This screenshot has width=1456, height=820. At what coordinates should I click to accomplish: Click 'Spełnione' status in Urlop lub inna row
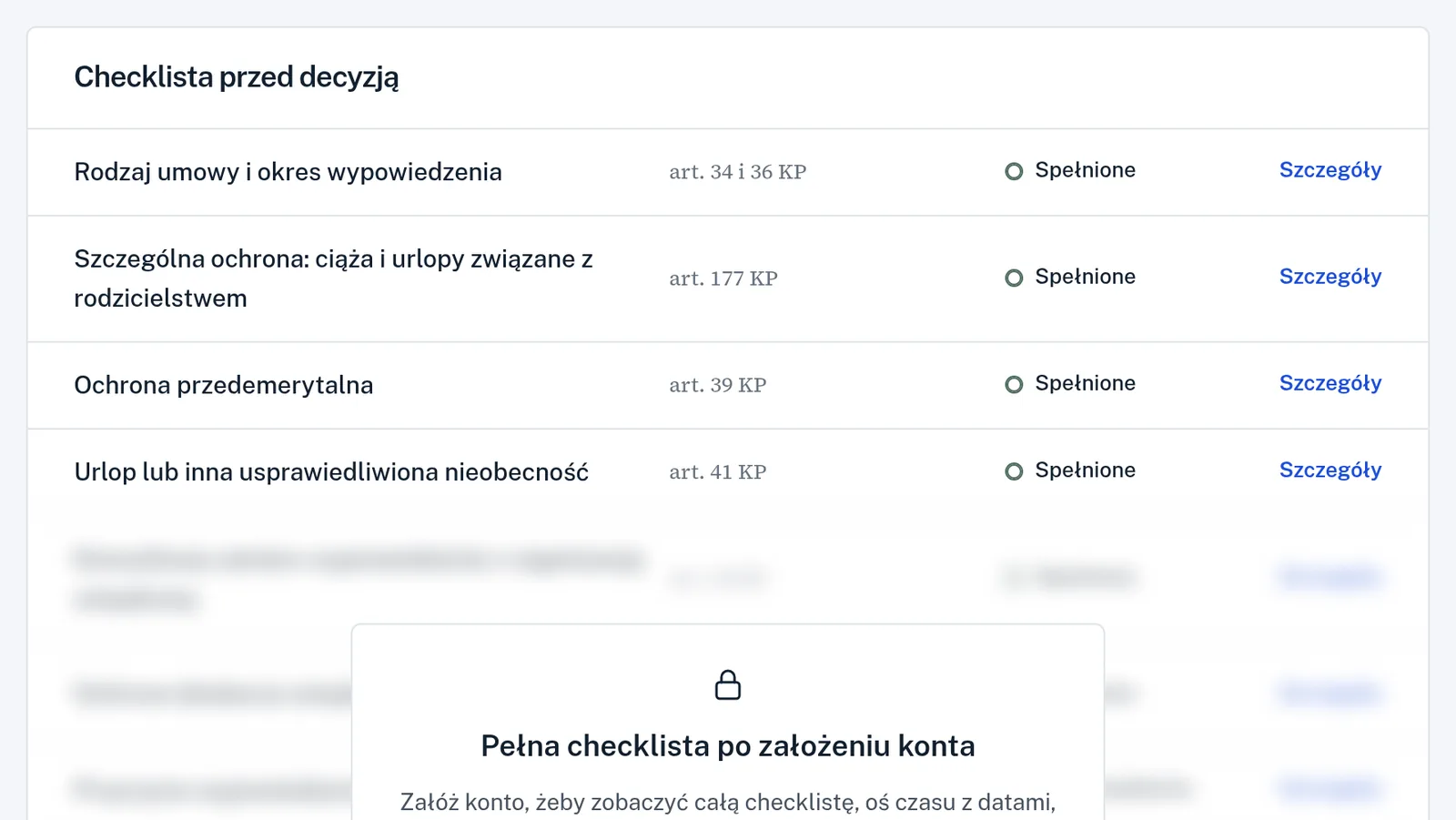1085,471
